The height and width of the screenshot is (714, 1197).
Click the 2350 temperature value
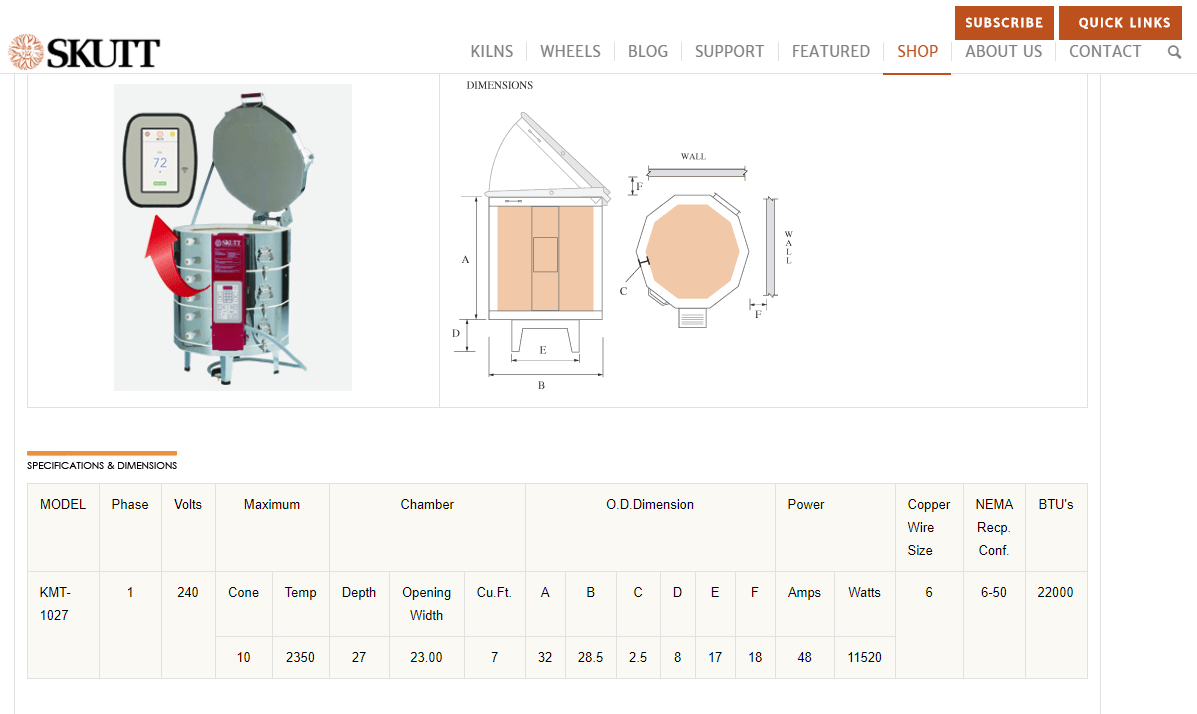(300, 657)
